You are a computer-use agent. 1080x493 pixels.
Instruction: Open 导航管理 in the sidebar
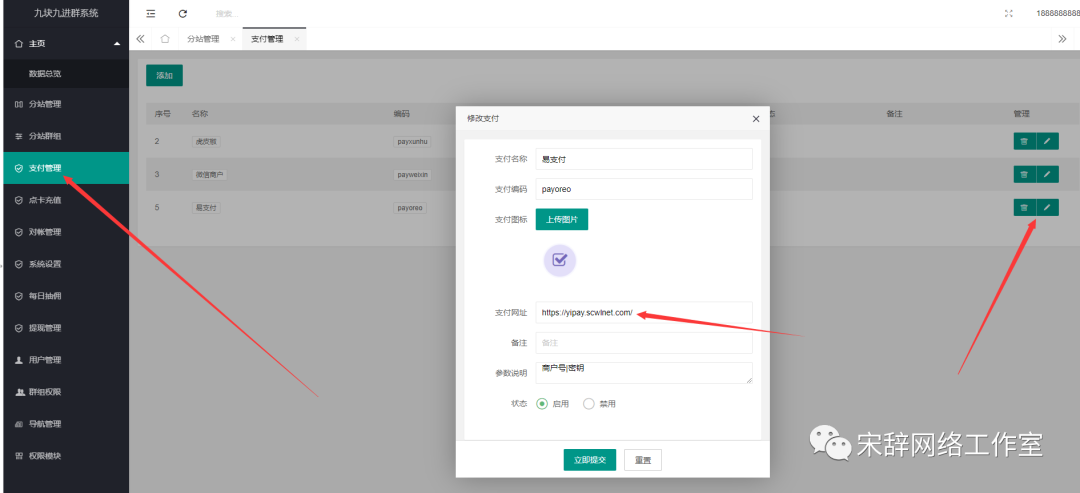point(65,424)
